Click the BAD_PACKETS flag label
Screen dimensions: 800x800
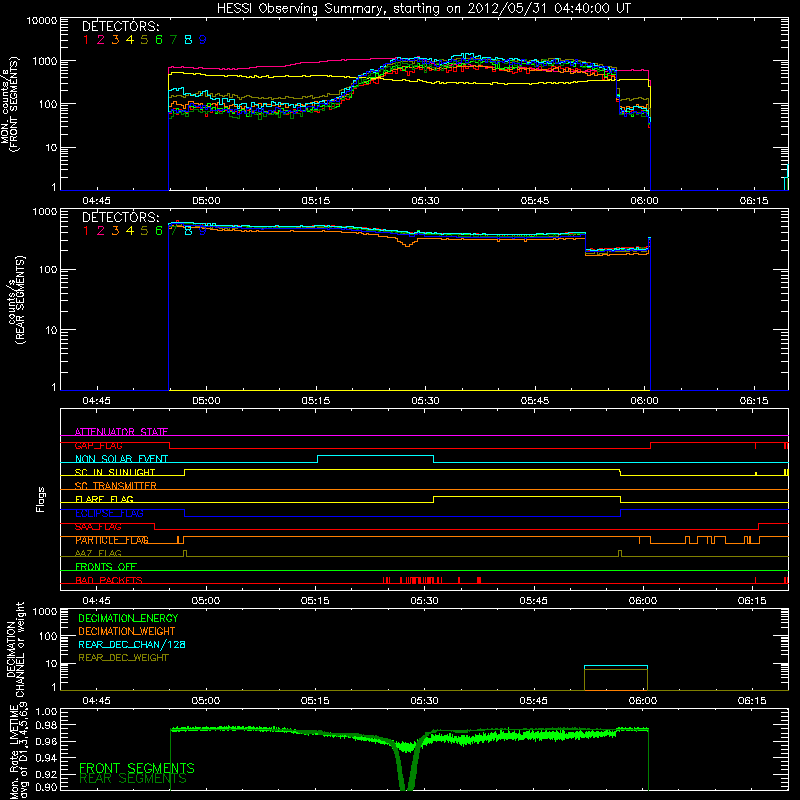point(109,580)
